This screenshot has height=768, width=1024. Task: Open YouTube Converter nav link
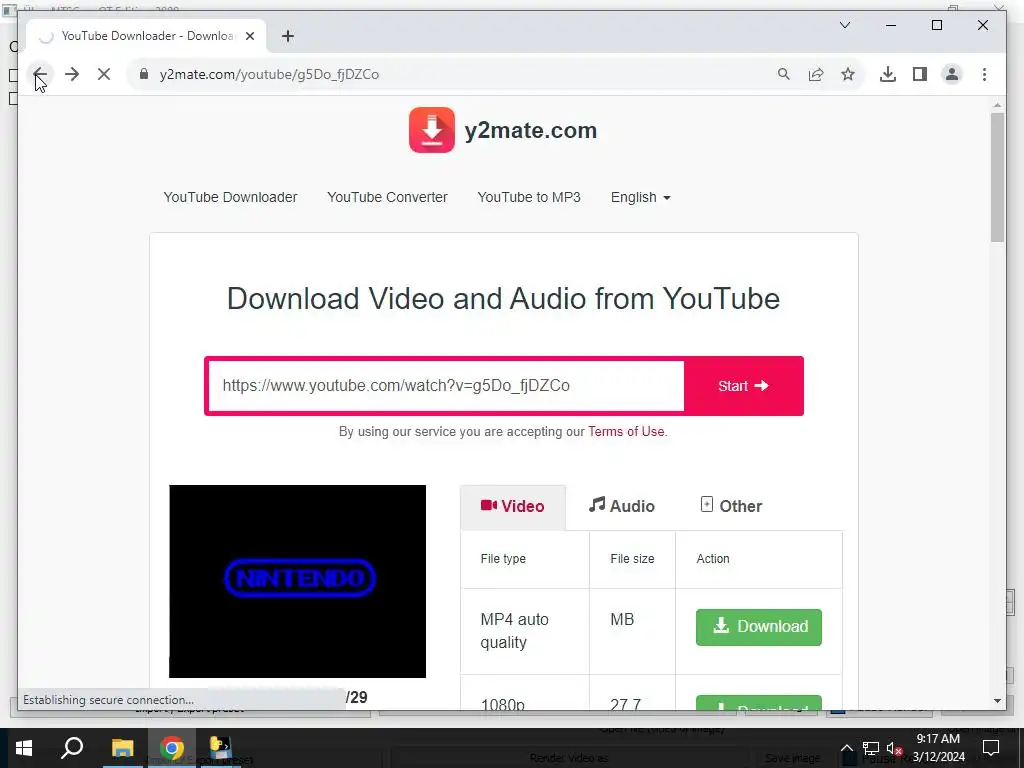point(387,197)
